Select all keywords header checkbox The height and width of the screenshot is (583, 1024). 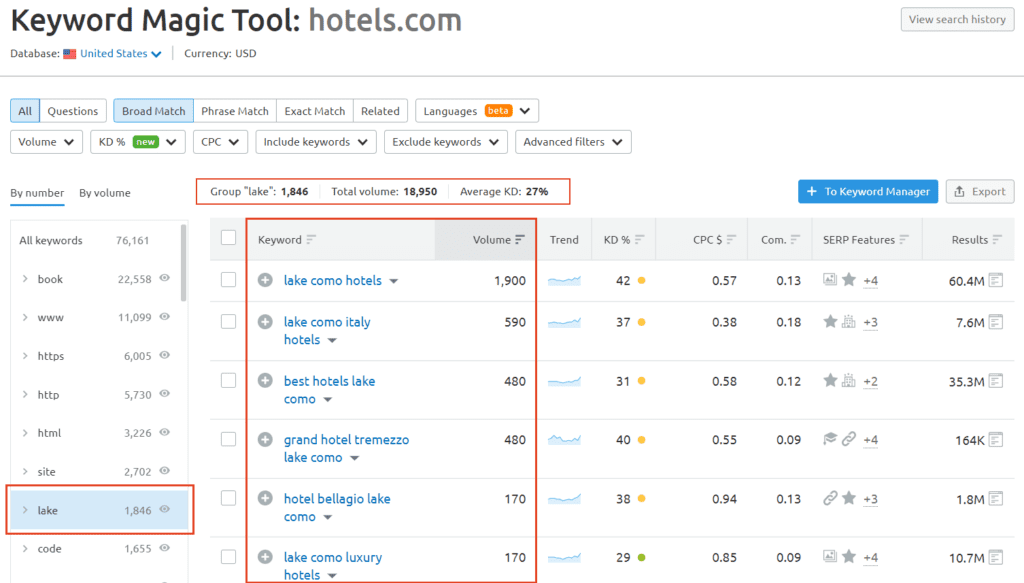[x=228, y=238]
